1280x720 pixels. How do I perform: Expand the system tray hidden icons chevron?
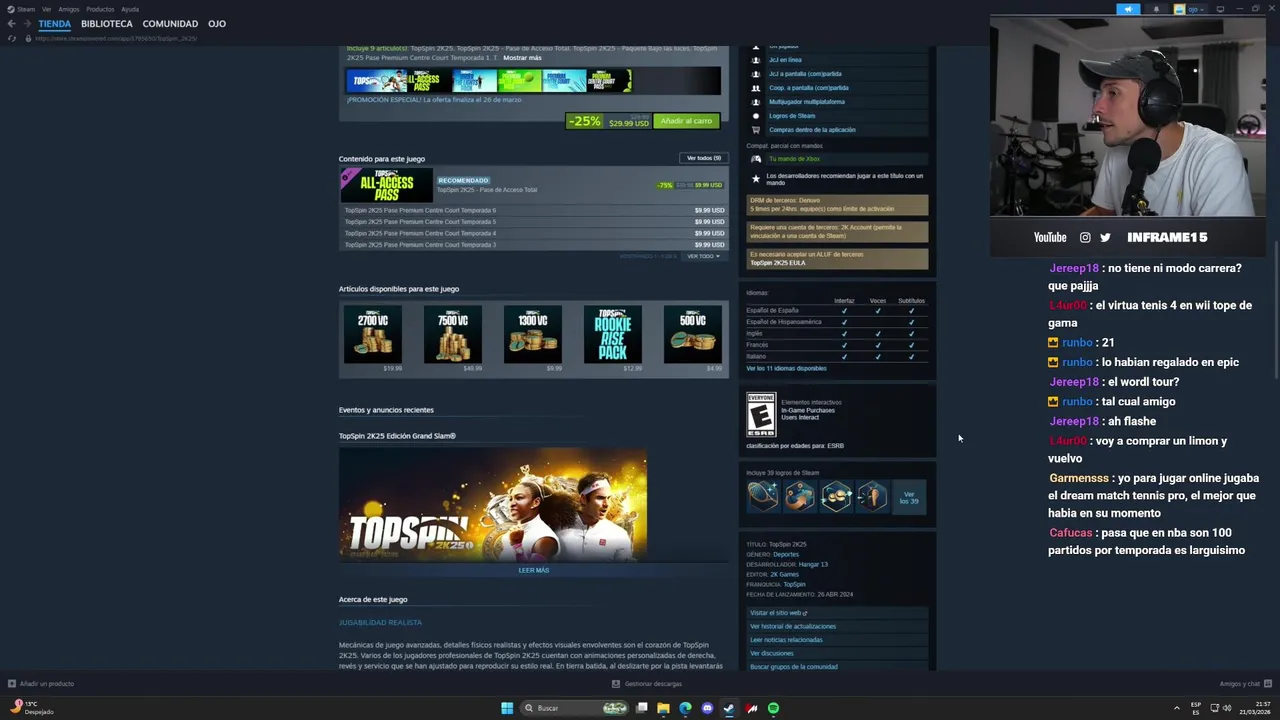tap(1176, 708)
